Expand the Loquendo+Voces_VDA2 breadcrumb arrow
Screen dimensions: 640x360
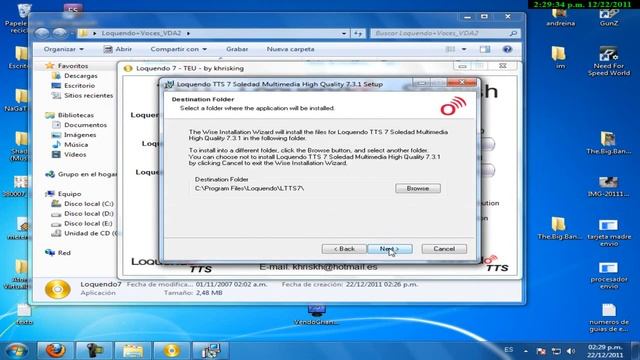[x=188, y=33]
